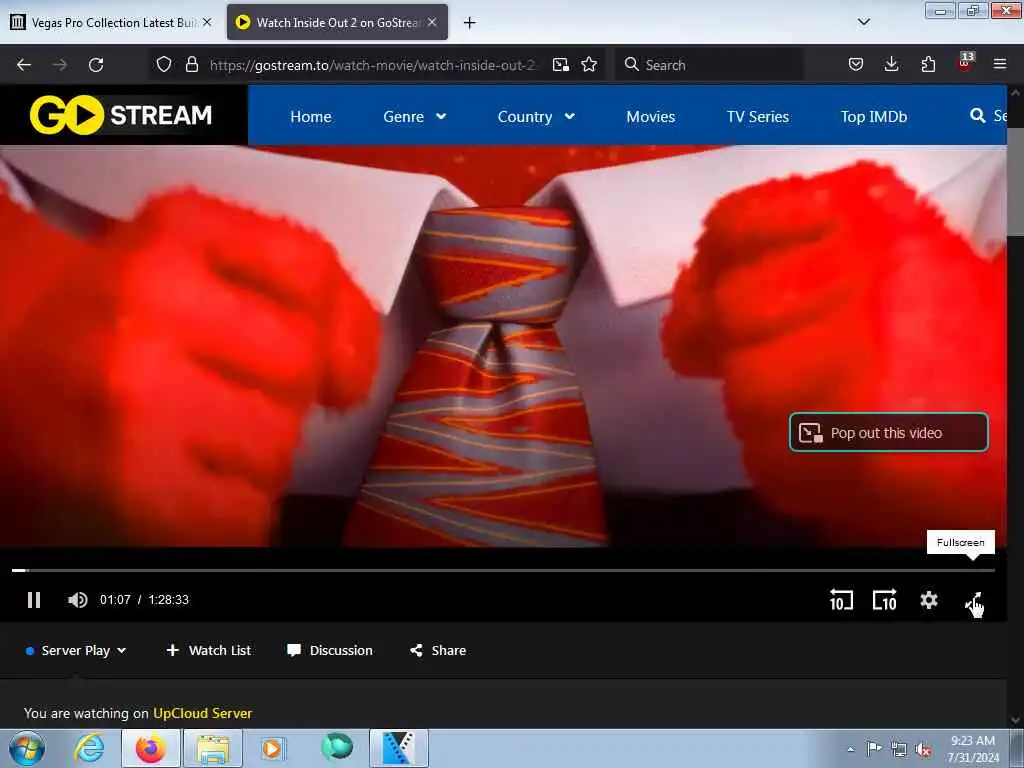This screenshot has width=1024, height=768.
Task: List all tabs dropdown arrow
Action: (864, 22)
